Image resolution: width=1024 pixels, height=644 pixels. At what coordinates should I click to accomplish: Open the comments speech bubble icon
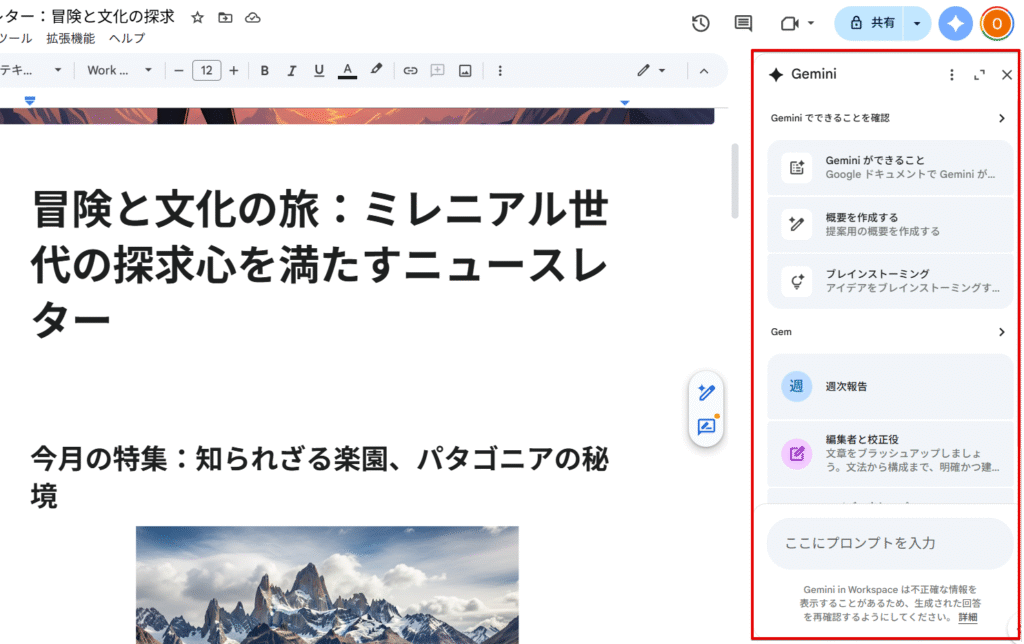[743, 23]
